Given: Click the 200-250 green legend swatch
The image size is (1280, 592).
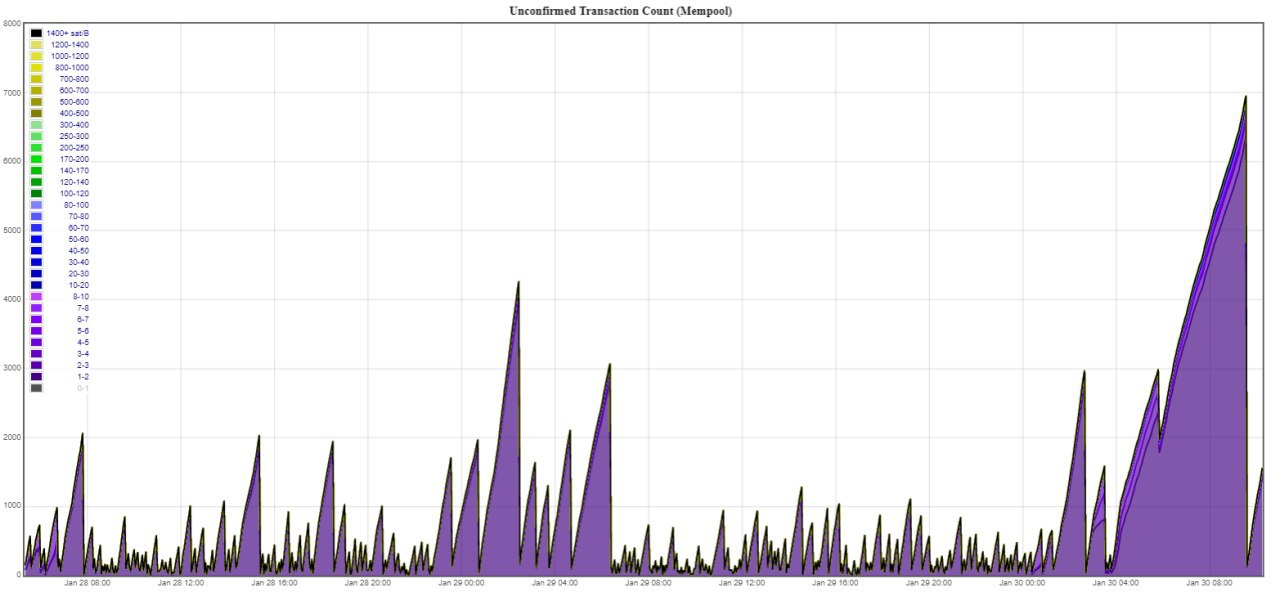Looking at the screenshot, I should pyautogui.click(x=36, y=148).
